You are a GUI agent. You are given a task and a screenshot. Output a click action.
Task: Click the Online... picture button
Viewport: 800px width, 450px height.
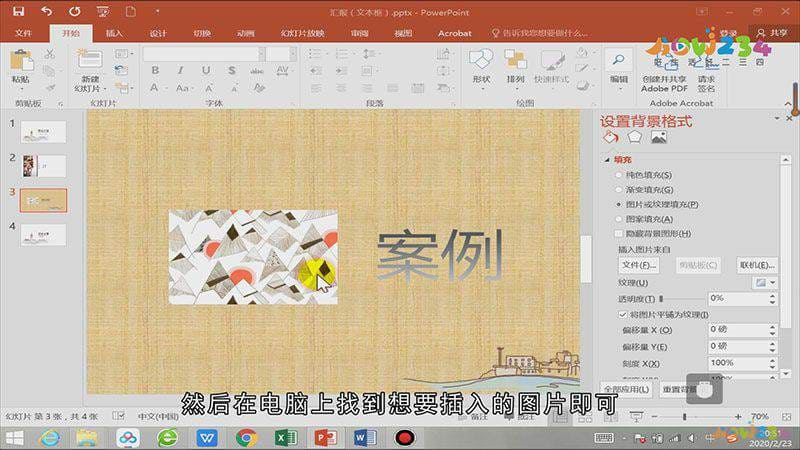[757, 265]
